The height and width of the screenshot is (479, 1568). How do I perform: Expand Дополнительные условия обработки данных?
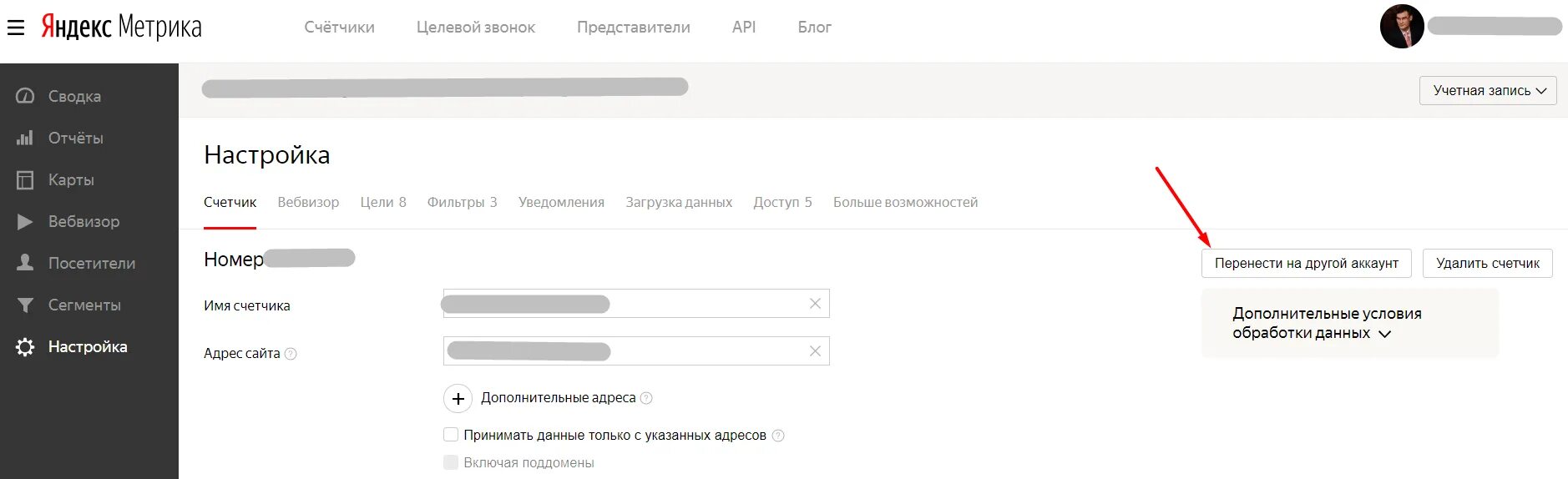coord(1327,323)
